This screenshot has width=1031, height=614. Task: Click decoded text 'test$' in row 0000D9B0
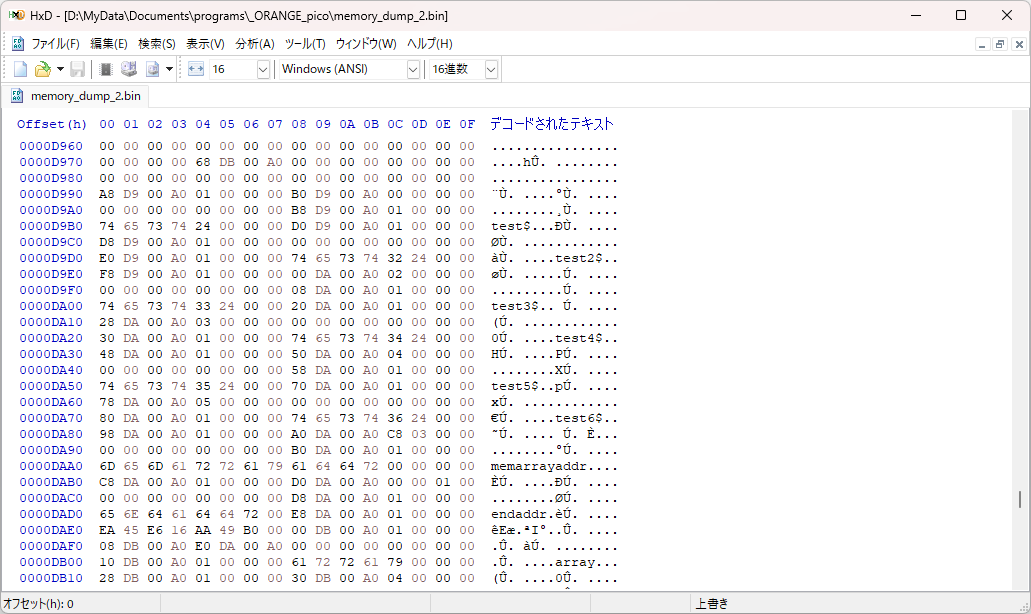pyautogui.click(x=511, y=226)
